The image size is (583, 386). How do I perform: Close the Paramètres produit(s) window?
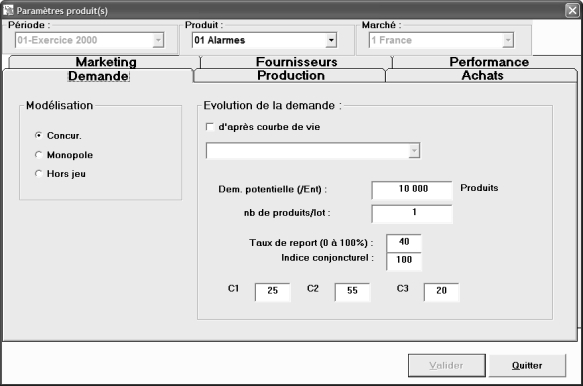pos(572,10)
